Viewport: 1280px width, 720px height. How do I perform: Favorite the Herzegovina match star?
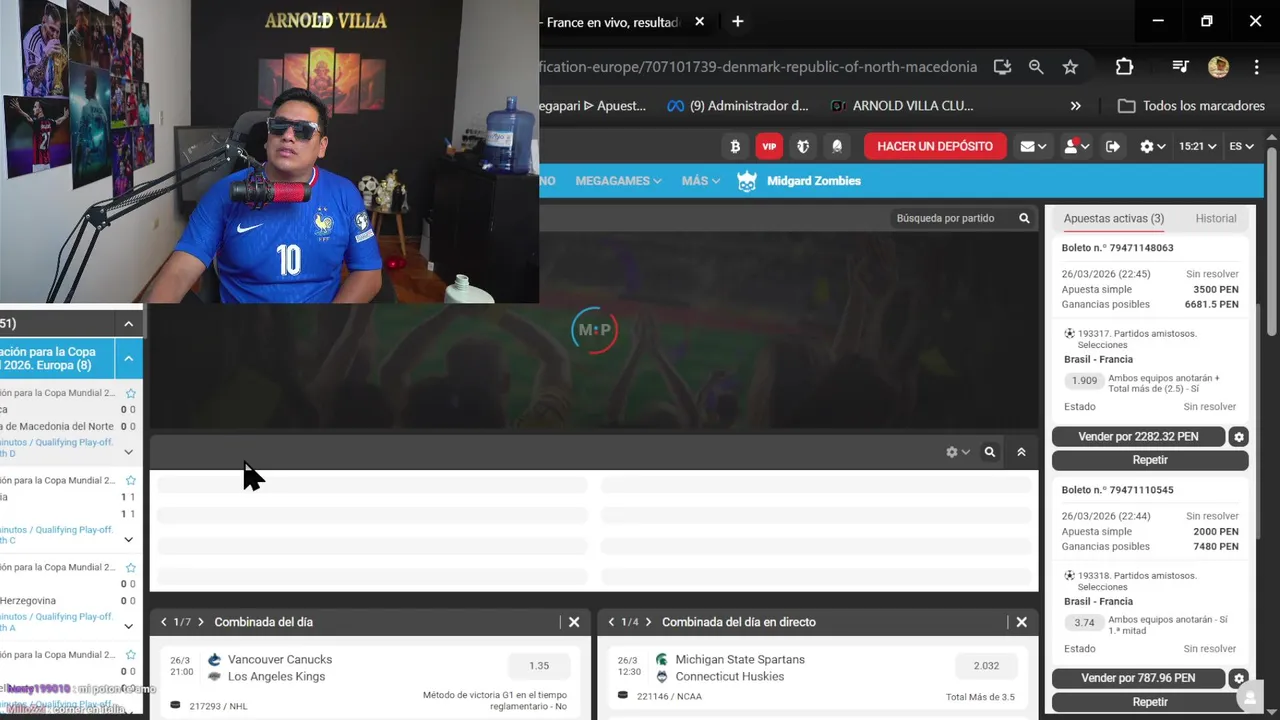coord(130,567)
